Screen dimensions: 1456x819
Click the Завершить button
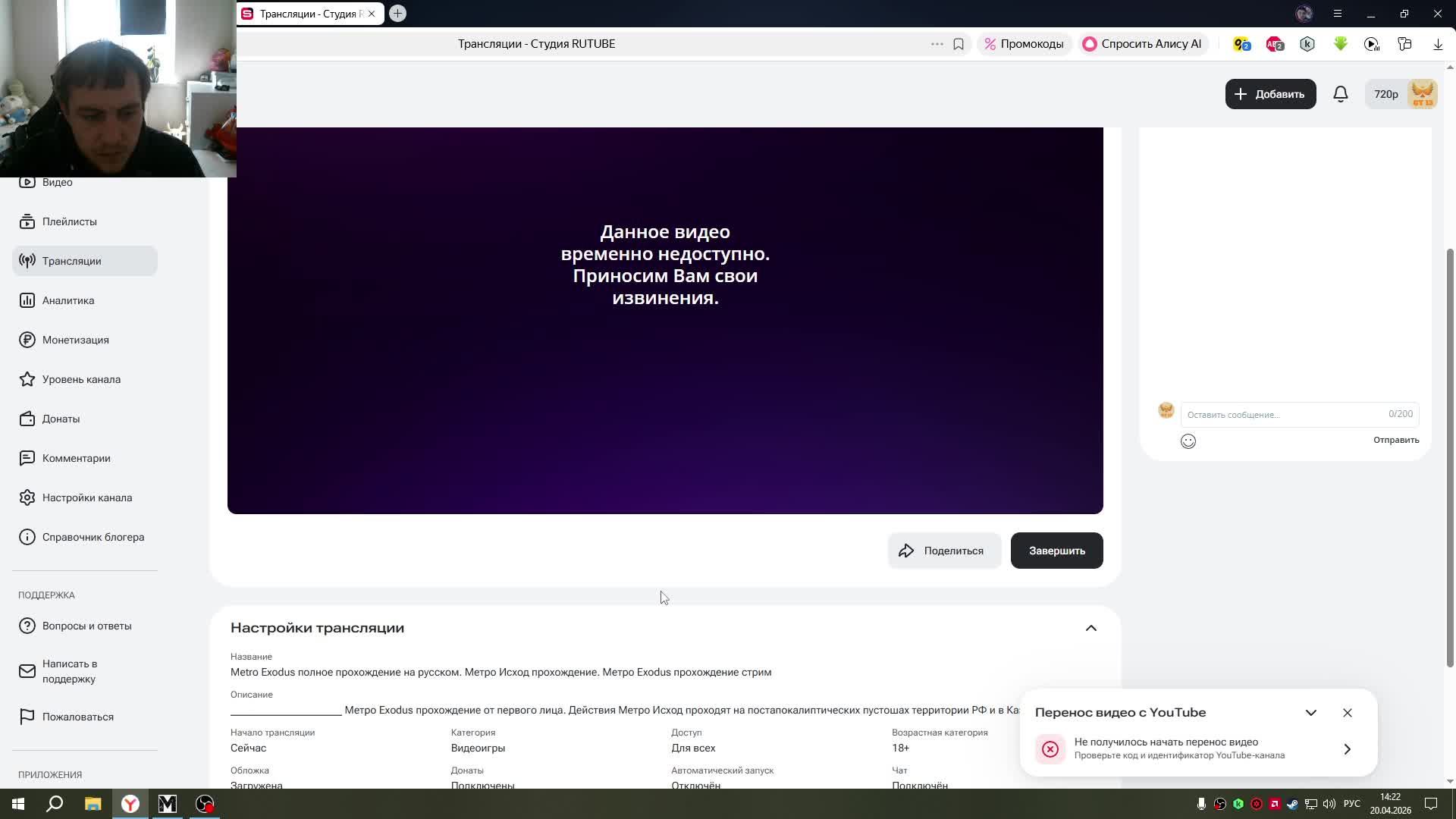click(1056, 551)
